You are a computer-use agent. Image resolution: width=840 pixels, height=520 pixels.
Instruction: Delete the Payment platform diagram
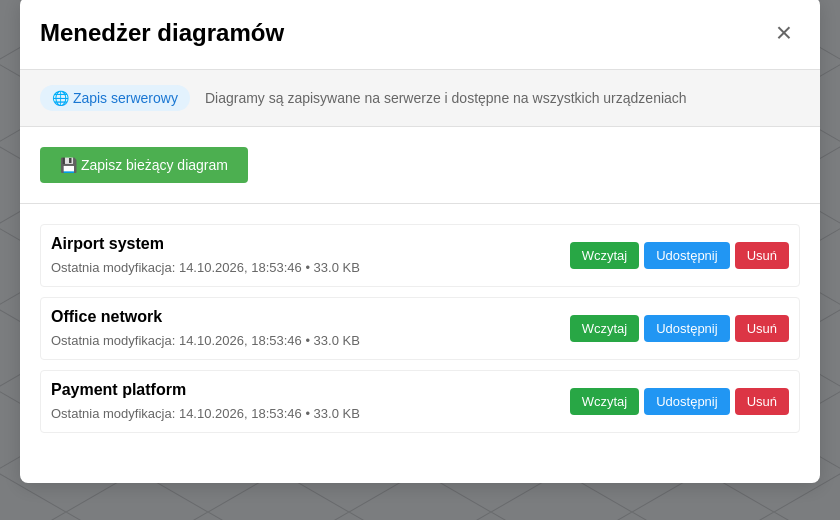tap(762, 402)
